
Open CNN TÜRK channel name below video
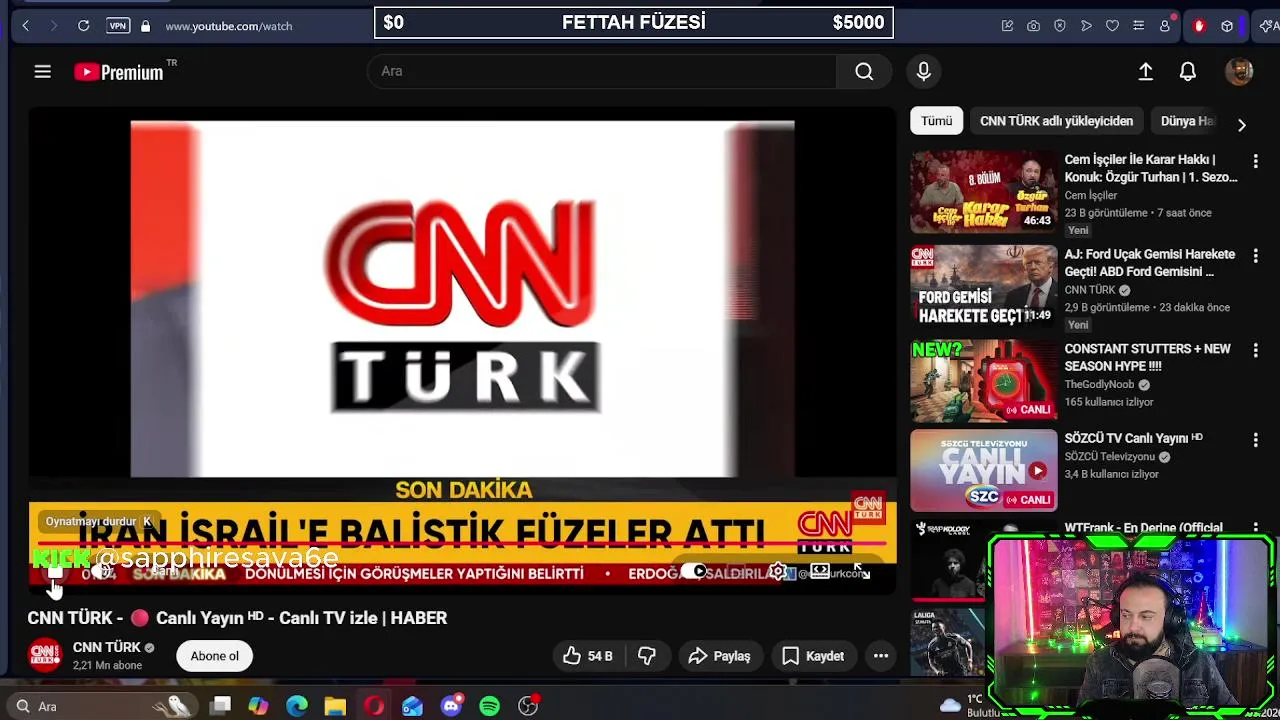click(107, 647)
